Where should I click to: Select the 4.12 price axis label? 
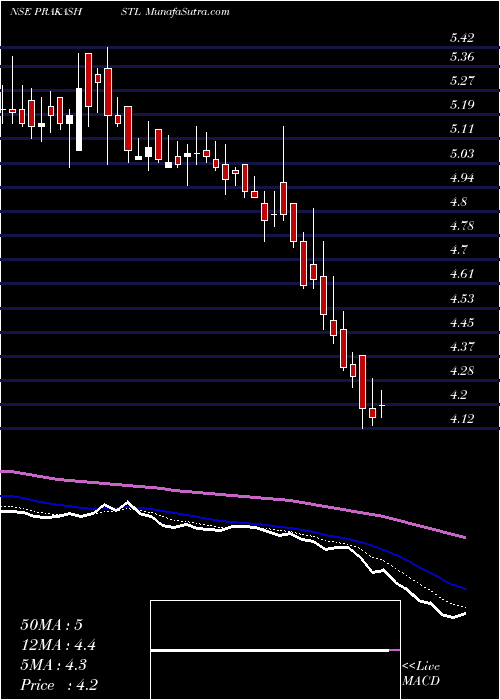pyautogui.click(x=462, y=419)
